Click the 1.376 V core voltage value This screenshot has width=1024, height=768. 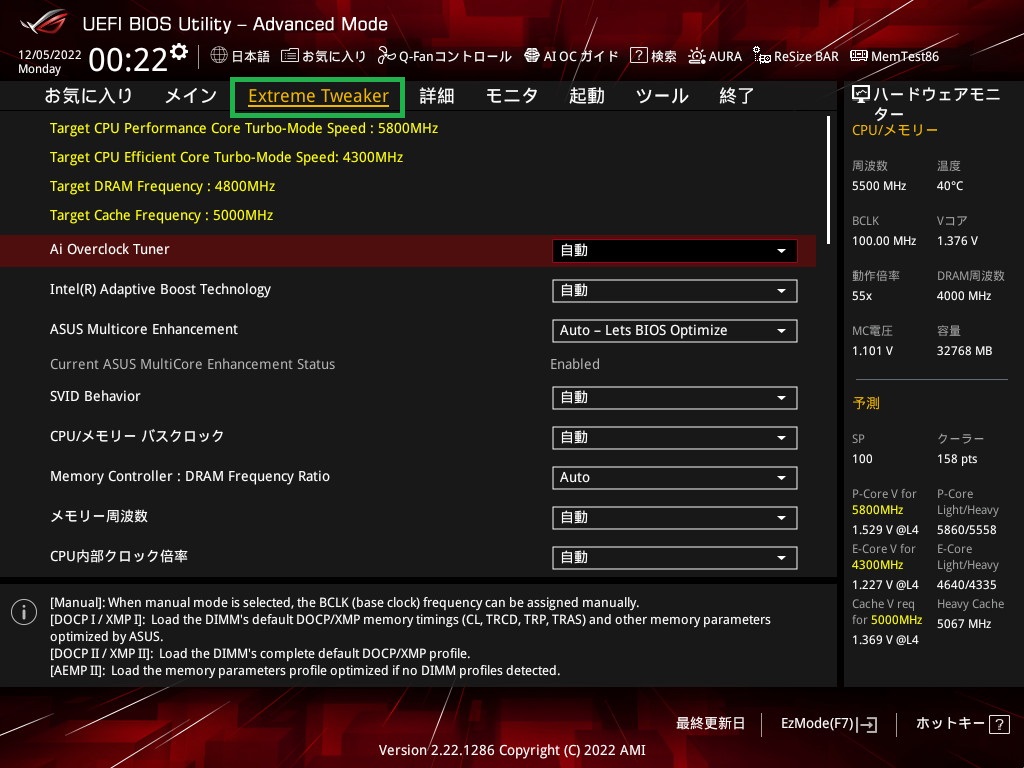coord(957,241)
